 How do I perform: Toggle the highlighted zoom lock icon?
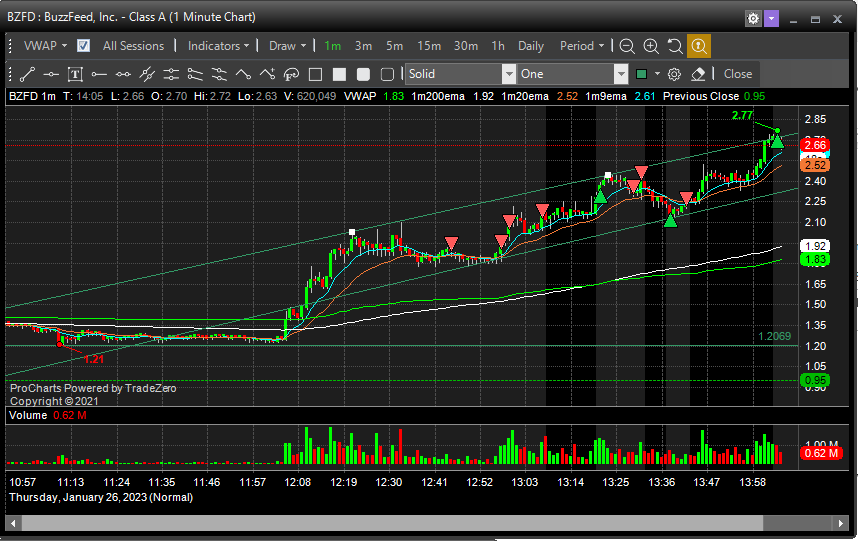coord(699,46)
